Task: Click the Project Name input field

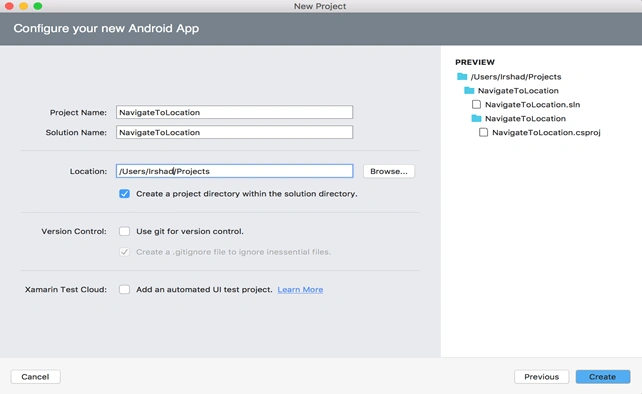Action: click(234, 112)
